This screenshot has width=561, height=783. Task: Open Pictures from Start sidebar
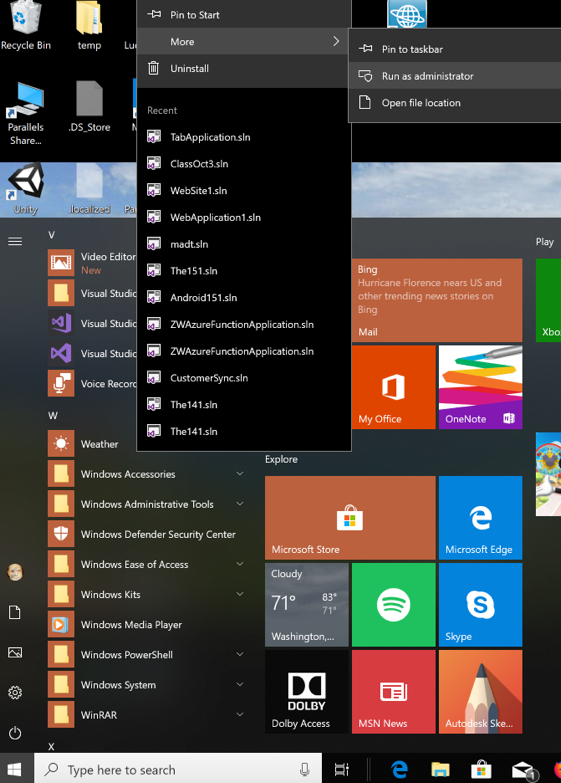click(x=15, y=652)
